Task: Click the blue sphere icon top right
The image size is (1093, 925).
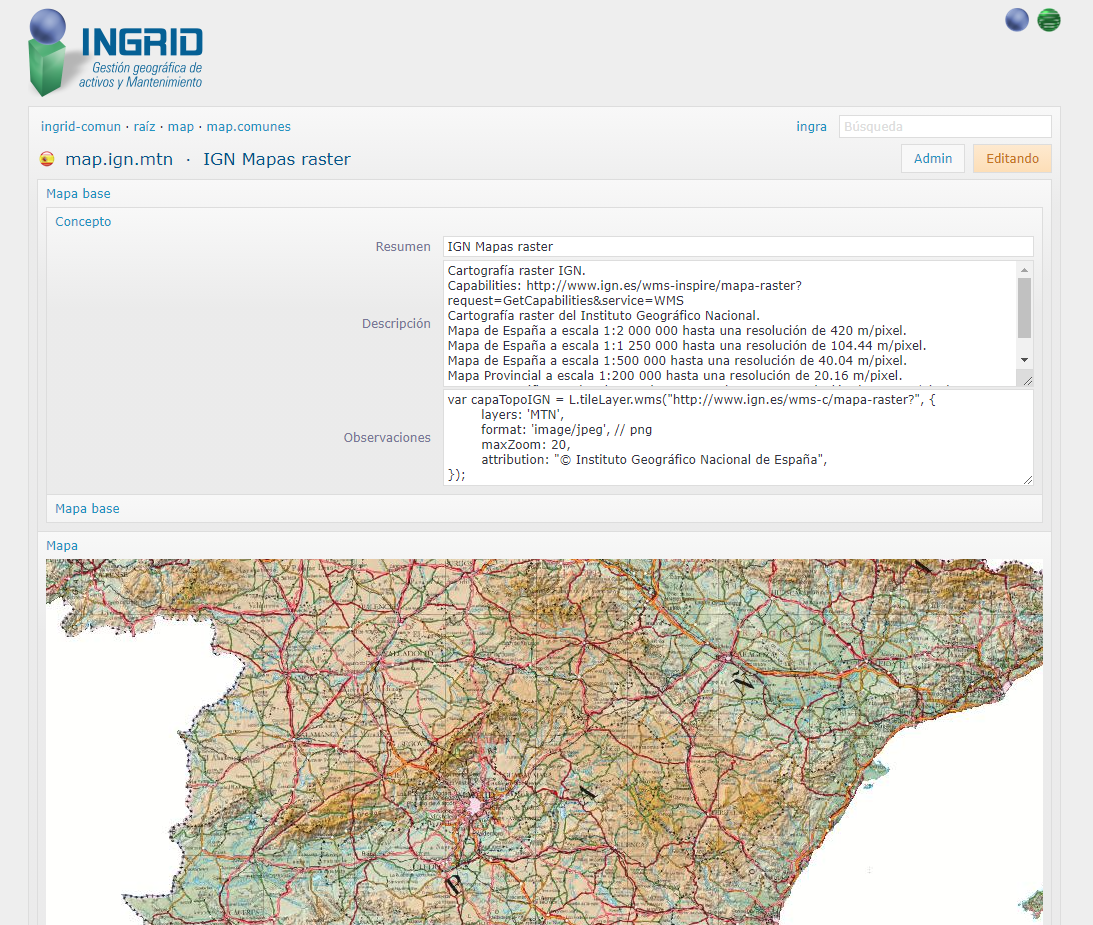Action: [1016, 20]
